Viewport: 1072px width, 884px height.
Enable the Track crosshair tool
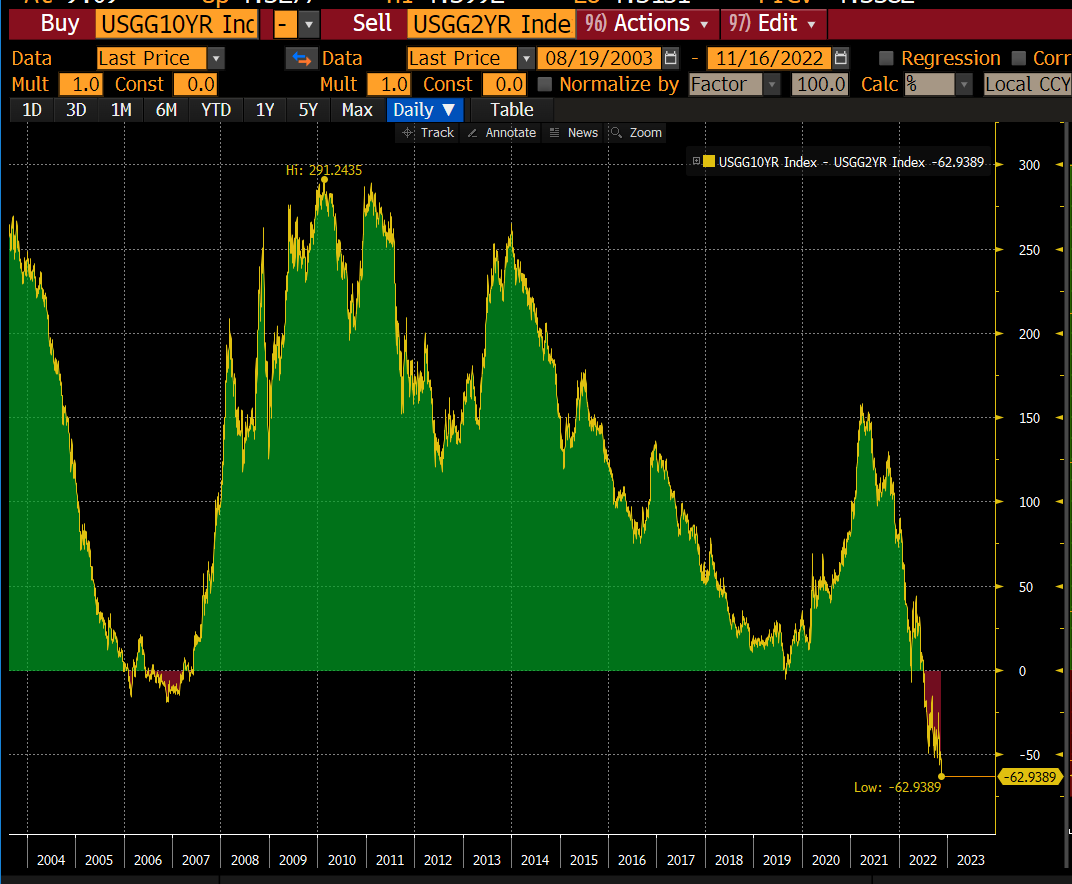(x=429, y=132)
